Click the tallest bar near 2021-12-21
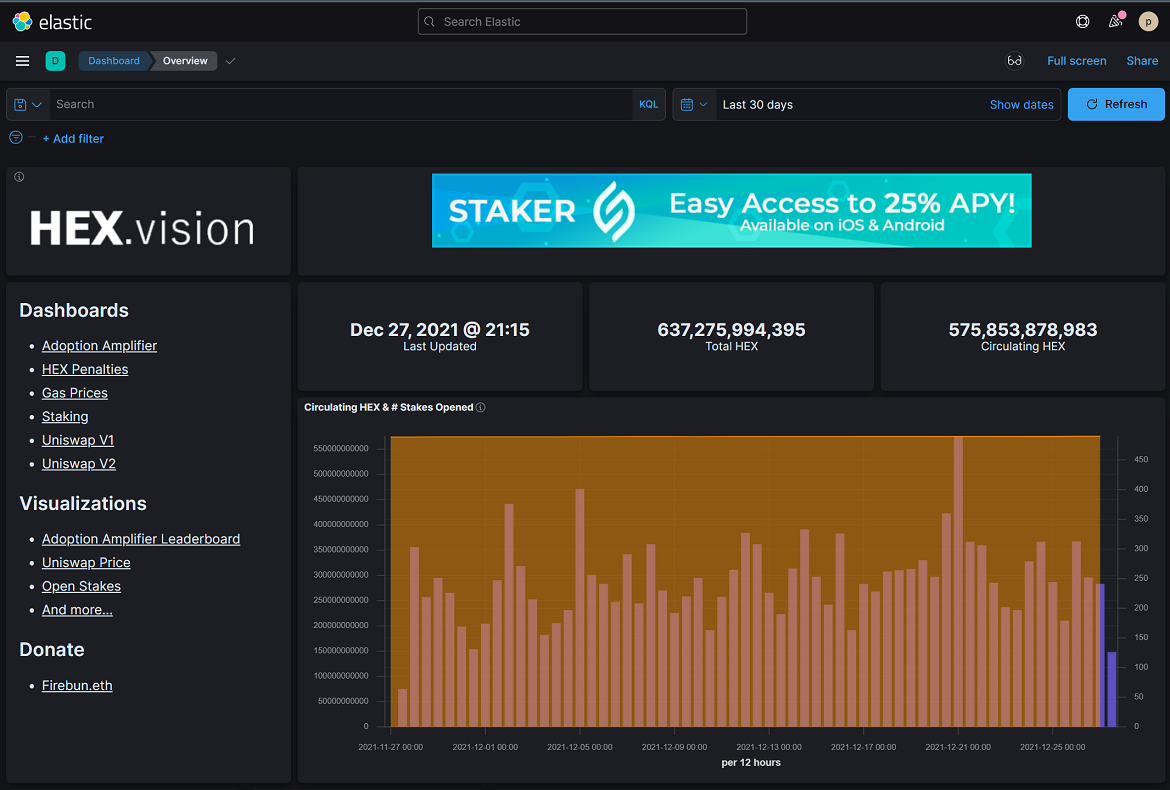The image size is (1170, 790). tap(958, 581)
